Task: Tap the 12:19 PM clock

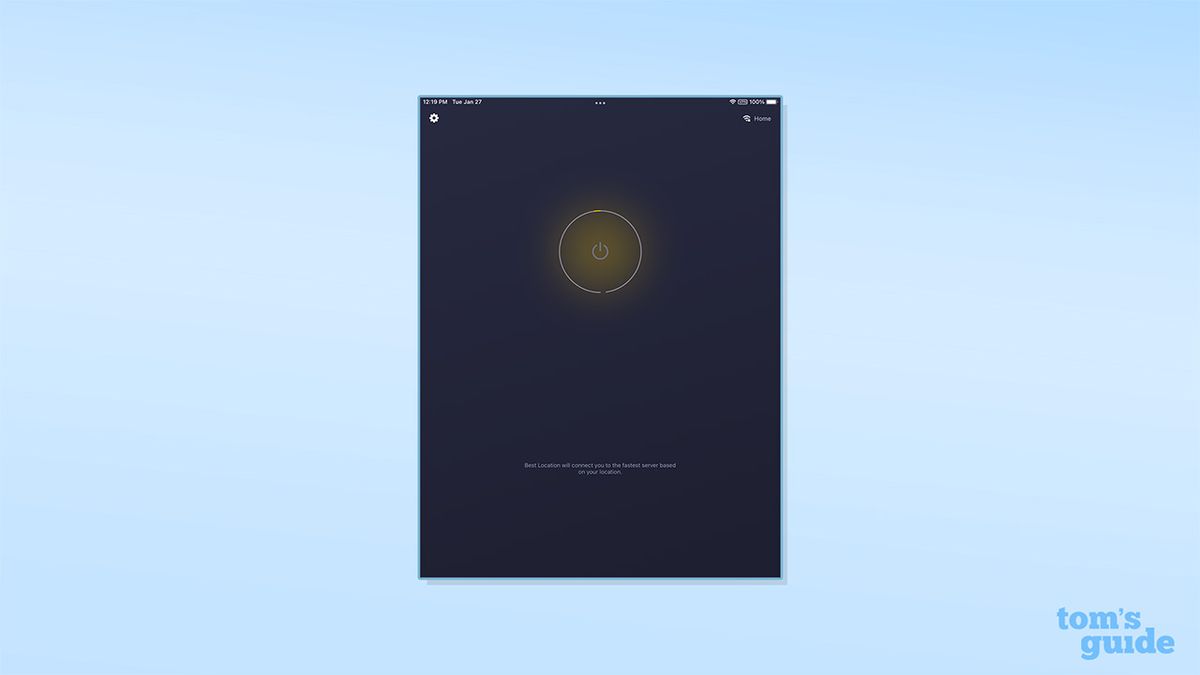Action: pos(435,102)
